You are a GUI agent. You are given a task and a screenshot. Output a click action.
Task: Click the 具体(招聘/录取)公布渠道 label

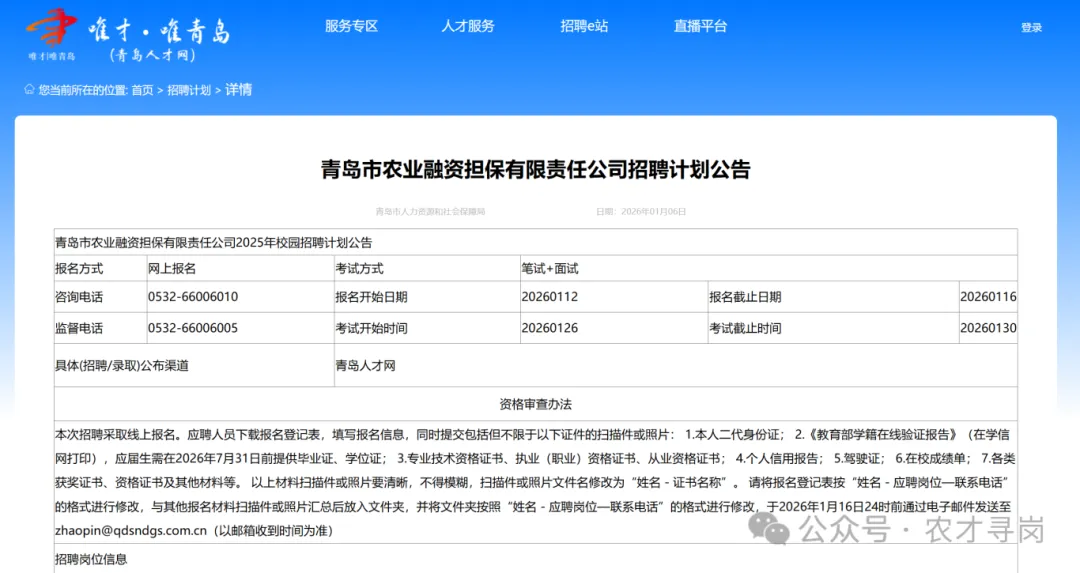[122, 366]
